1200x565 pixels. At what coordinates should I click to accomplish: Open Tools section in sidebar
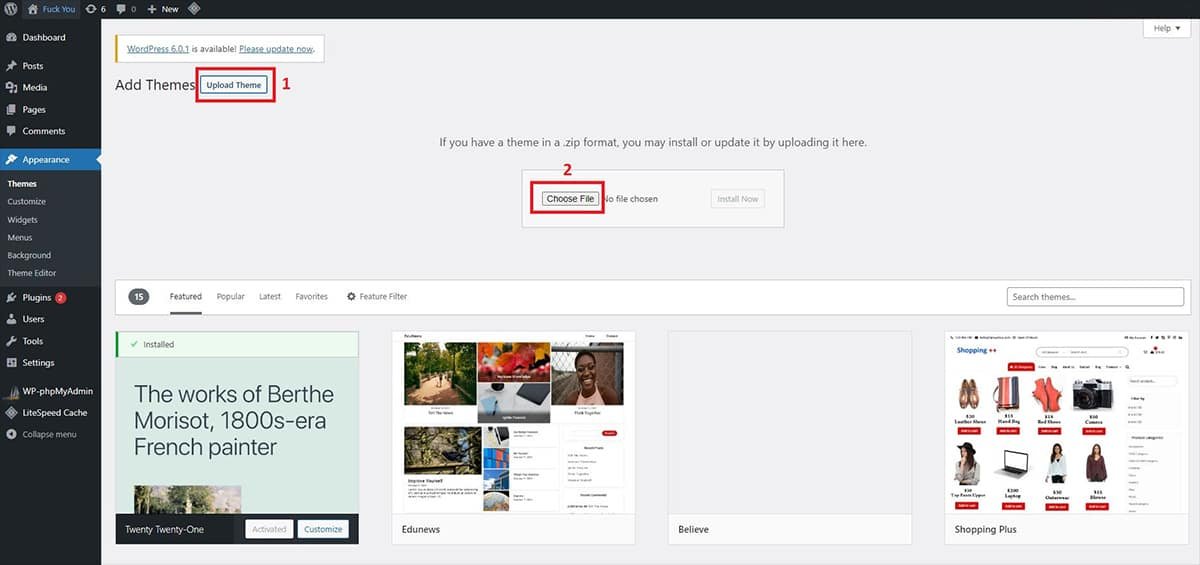pyautogui.click(x=32, y=341)
